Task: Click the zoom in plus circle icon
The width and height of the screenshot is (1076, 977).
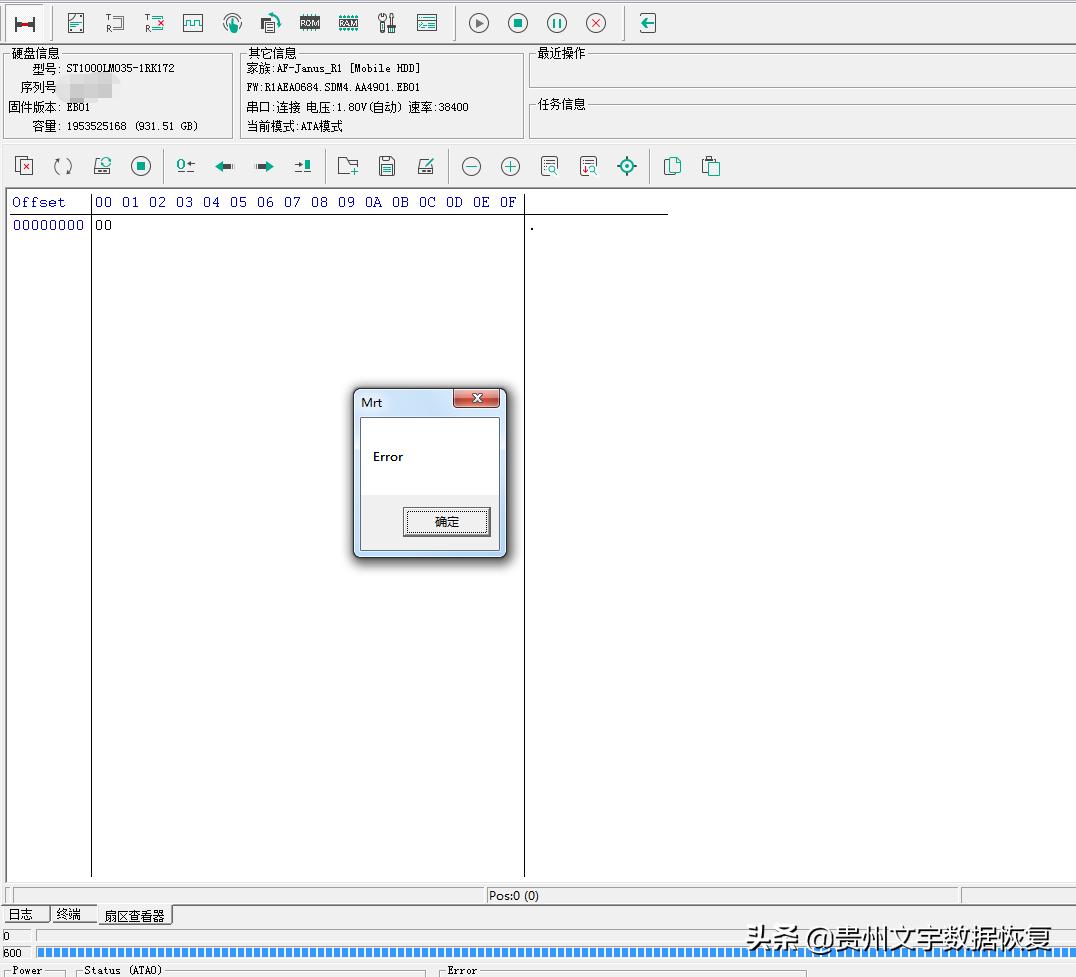Action: tap(510, 167)
